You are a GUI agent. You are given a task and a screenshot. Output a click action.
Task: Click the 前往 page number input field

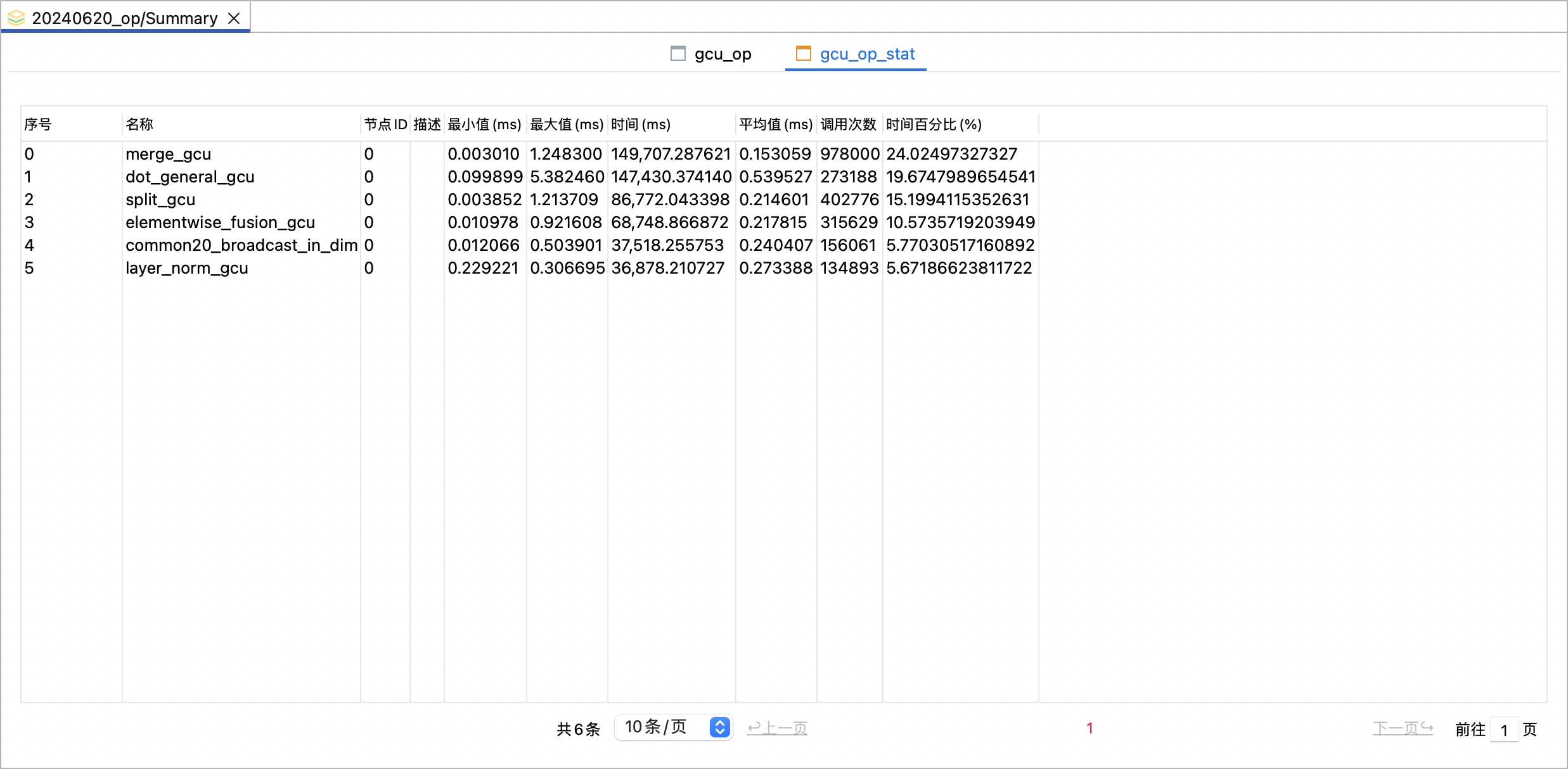click(1504, 730)
